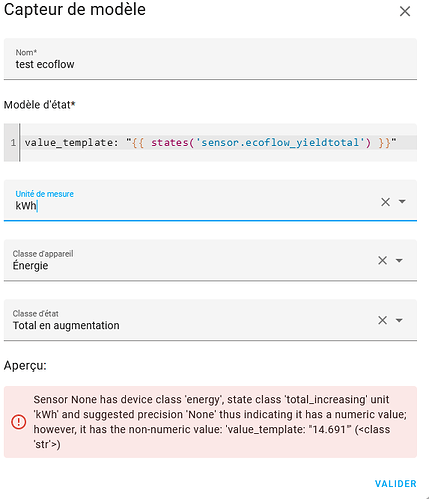Click the Aperçu section label
The image size is (429, 499).
click(25, 366)
